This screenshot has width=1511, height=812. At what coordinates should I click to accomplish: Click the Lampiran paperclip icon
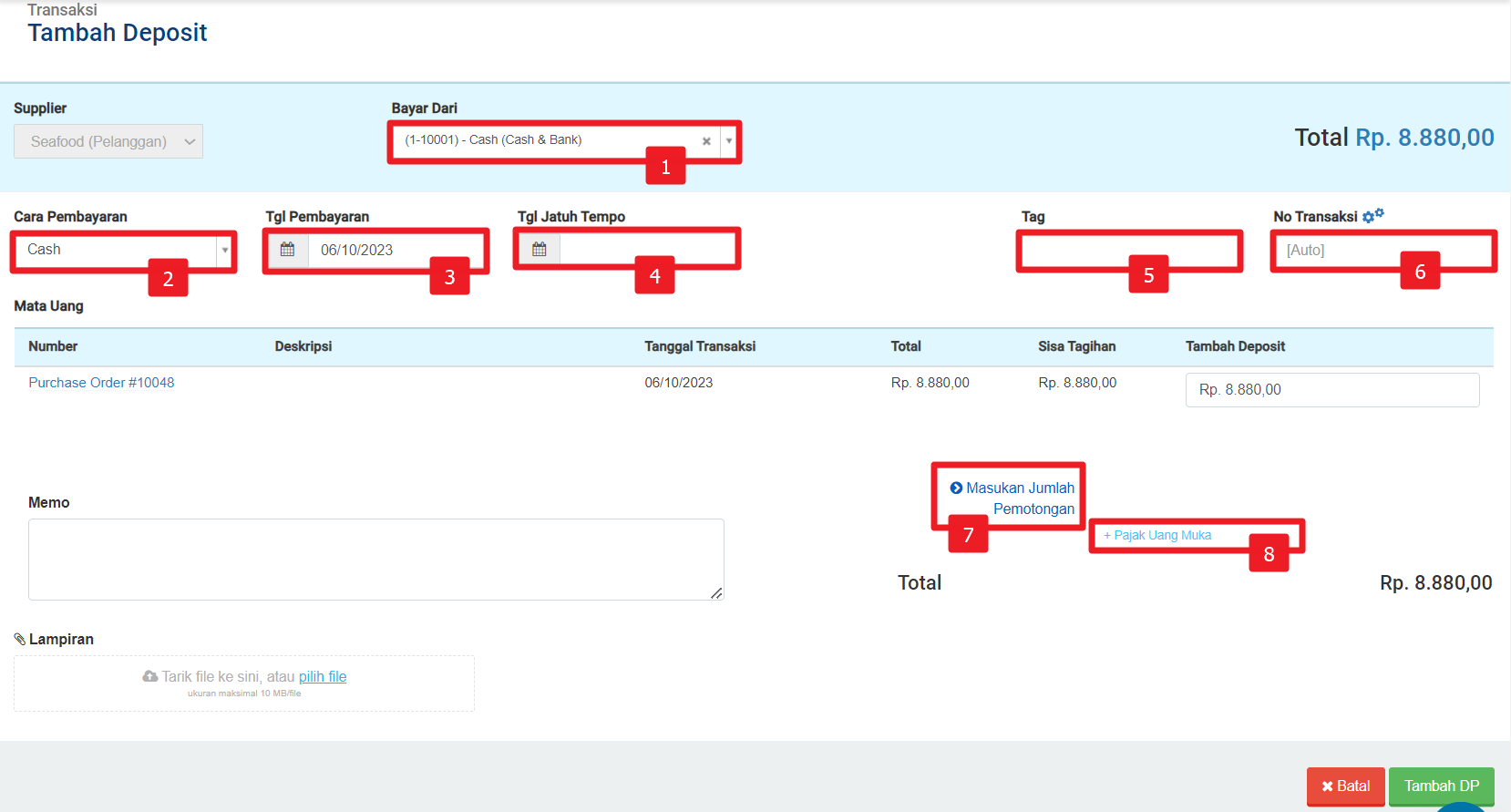pos(20,640)
